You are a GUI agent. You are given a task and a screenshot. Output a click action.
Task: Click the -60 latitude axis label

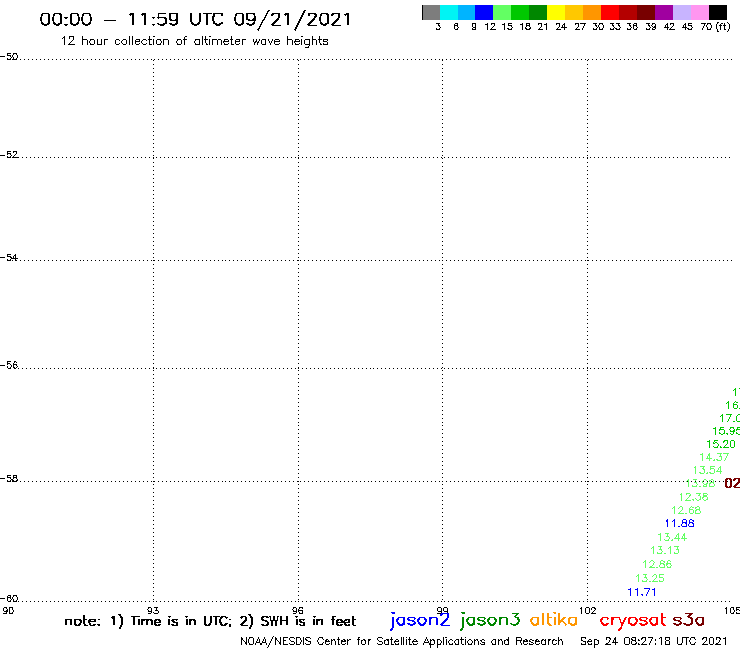(9, 599)
